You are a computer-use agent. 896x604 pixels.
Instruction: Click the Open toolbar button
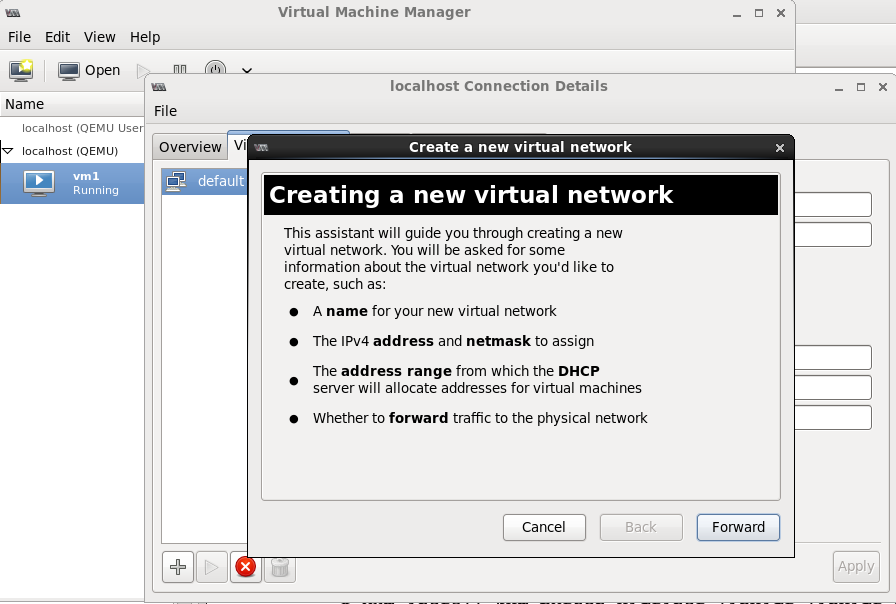89,70
